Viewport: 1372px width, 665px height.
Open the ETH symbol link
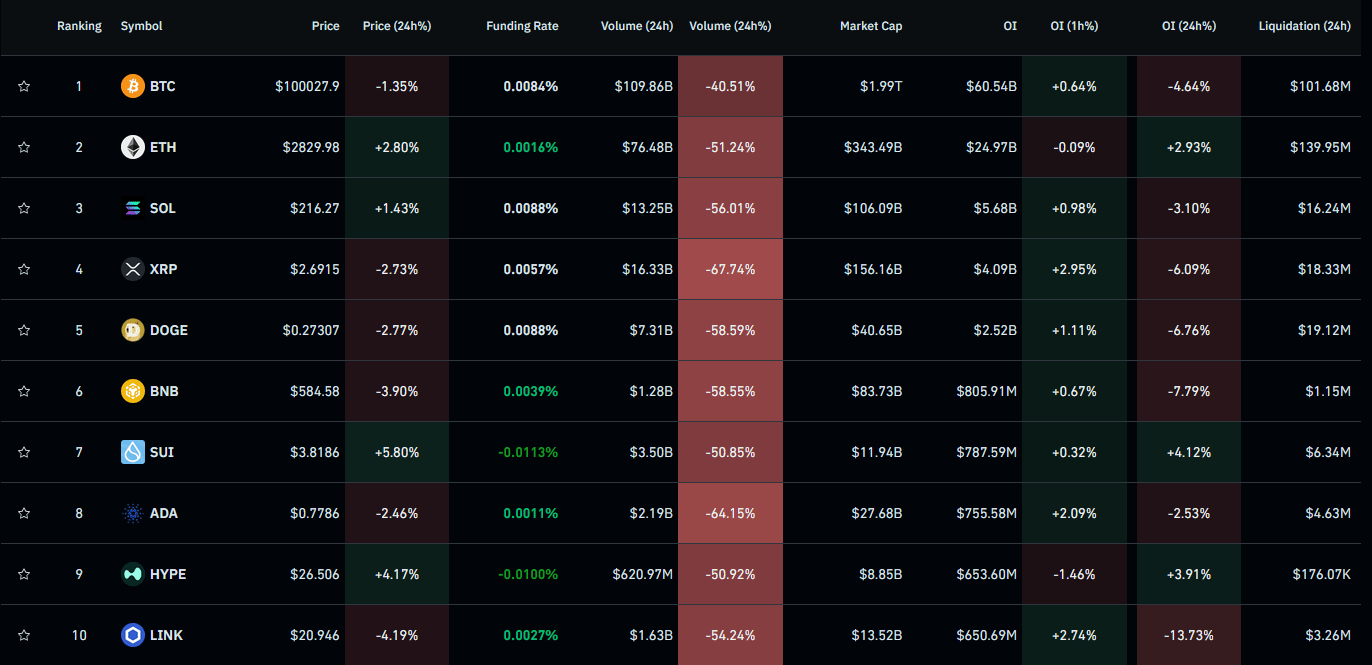pos(163,148)
